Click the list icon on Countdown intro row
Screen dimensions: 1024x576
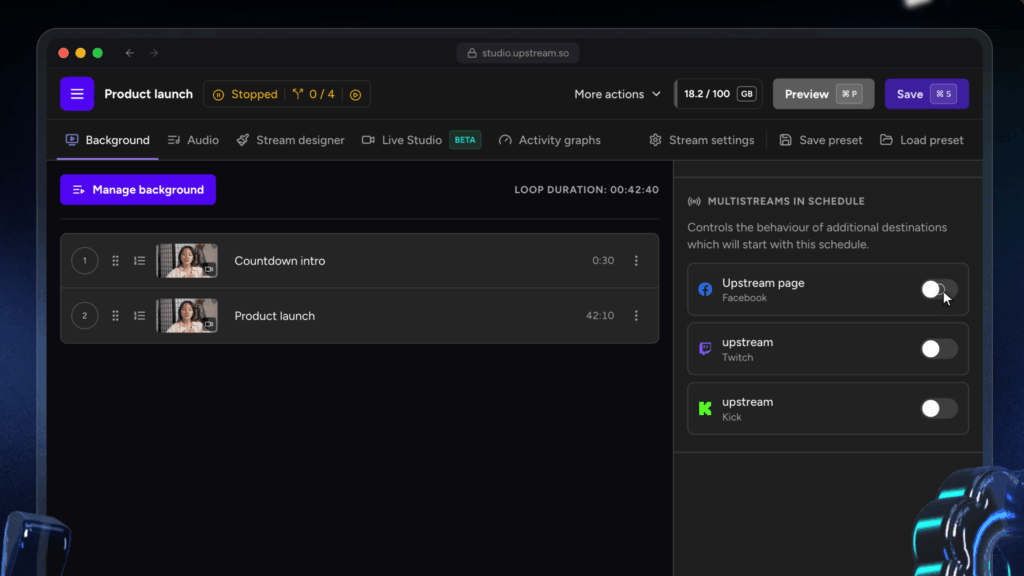click(139, 261)
